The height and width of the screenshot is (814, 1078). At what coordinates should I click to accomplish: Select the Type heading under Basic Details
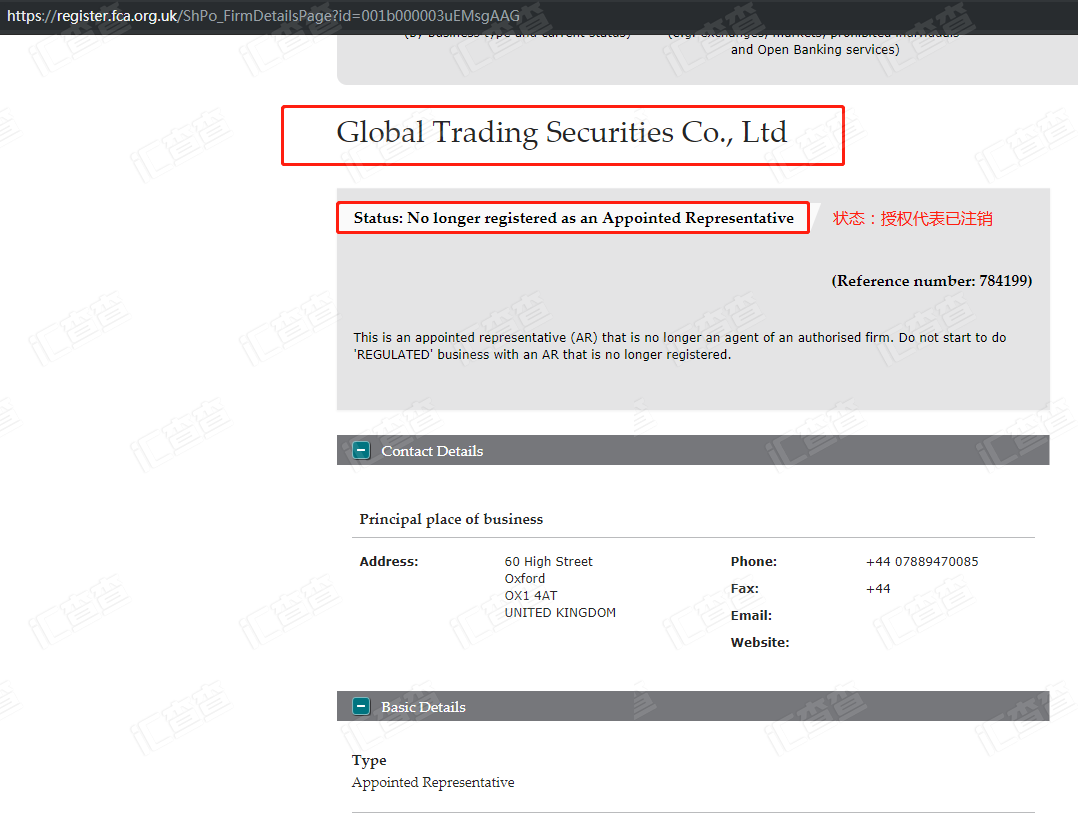369,760
